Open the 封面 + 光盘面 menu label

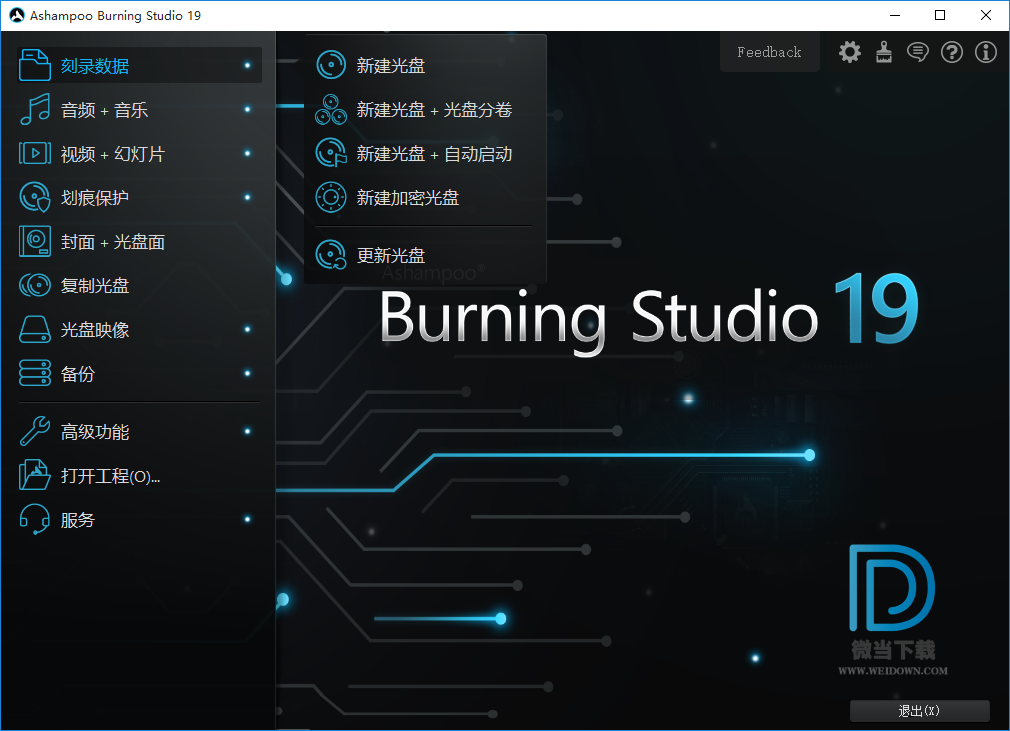[x=113, y=242]
